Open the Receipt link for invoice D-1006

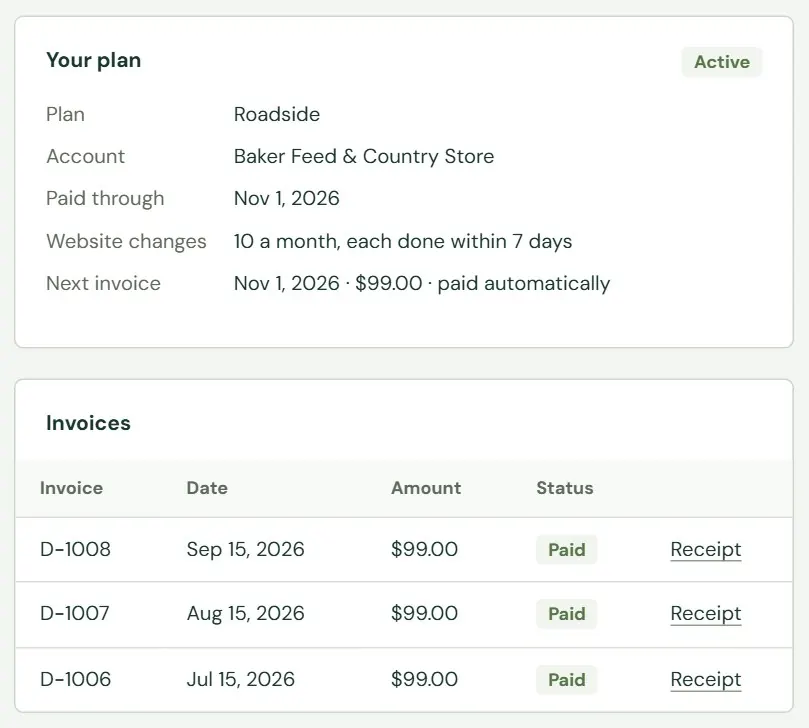(705, 680)
